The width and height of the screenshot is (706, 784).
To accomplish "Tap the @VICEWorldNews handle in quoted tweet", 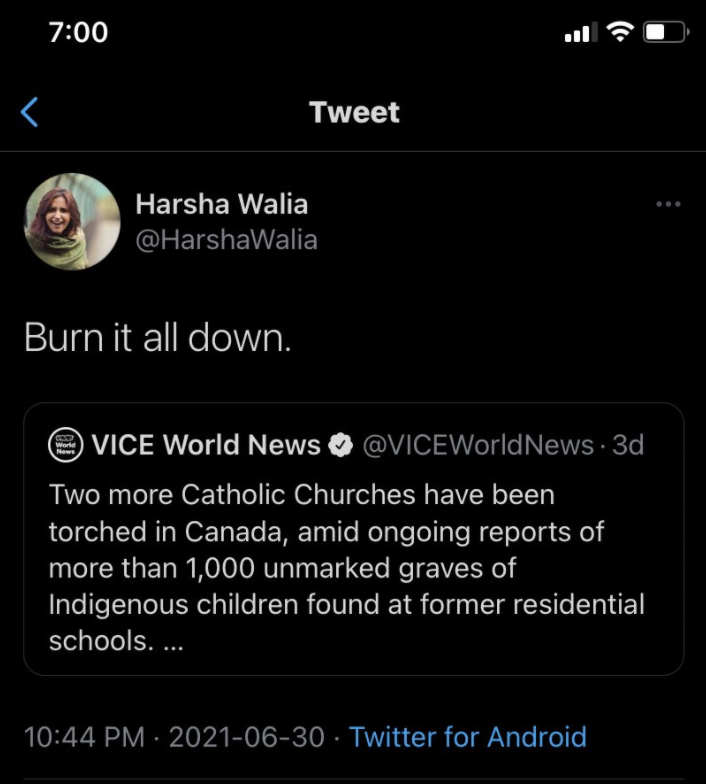I will 477,446.
